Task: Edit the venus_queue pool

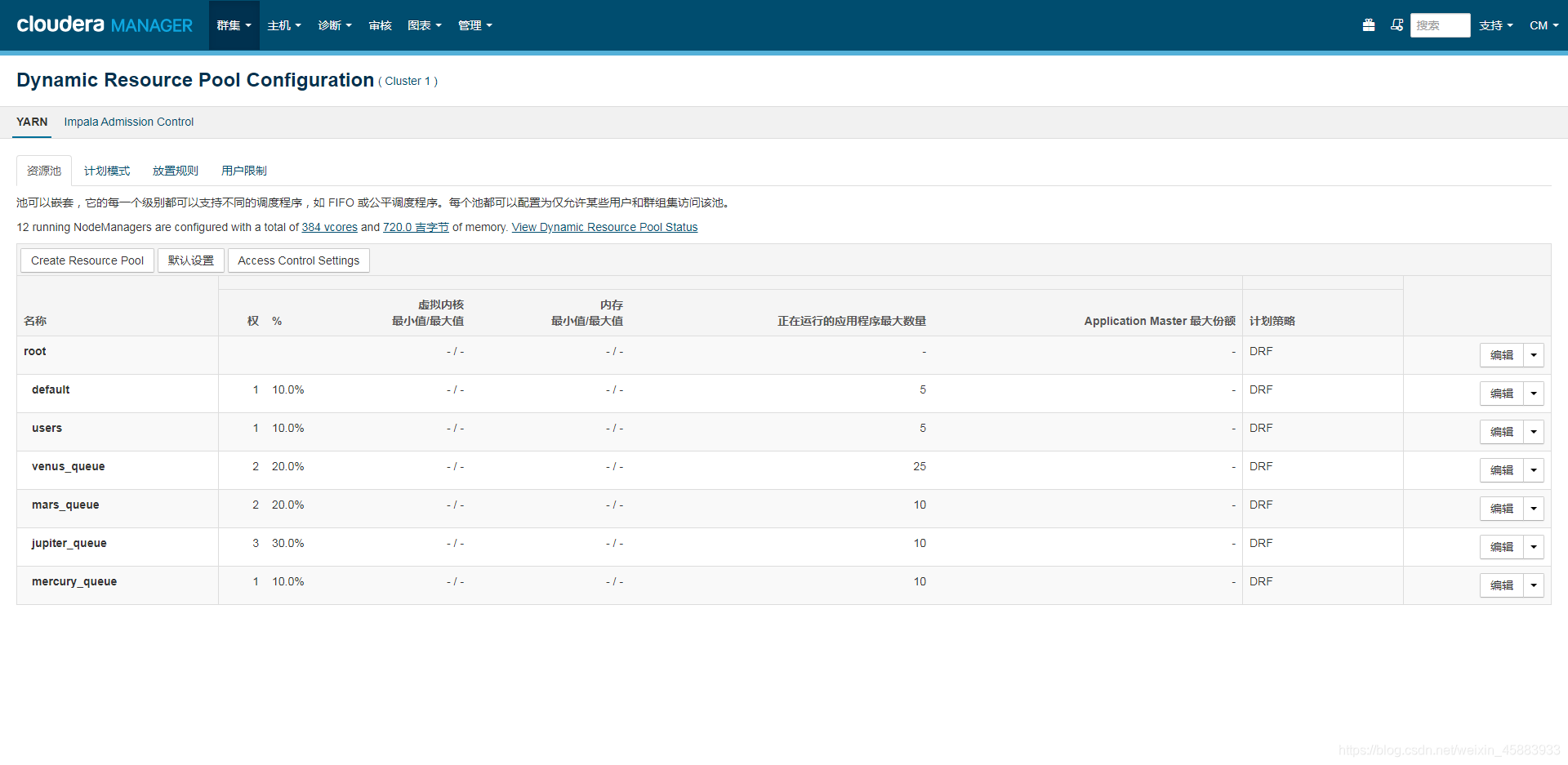Action: [1502, 470]
